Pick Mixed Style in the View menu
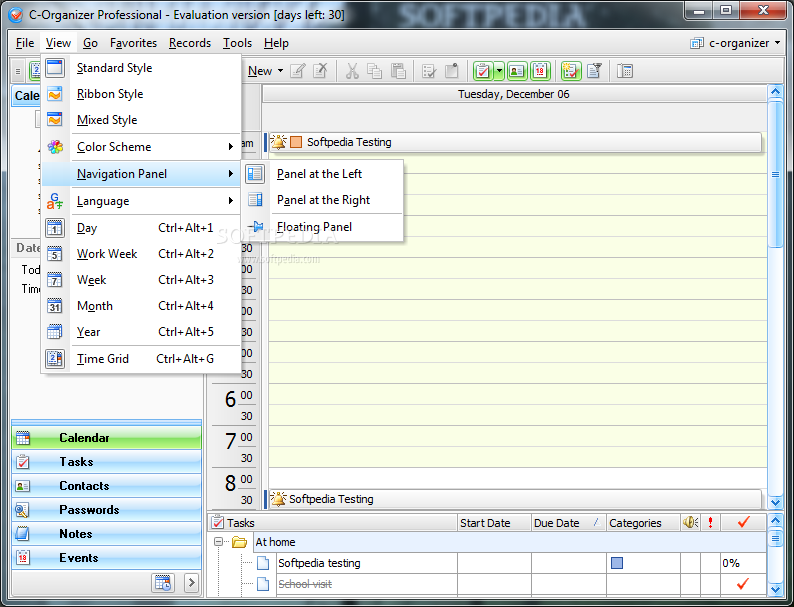794x607 pixels. tap(141, 120)
